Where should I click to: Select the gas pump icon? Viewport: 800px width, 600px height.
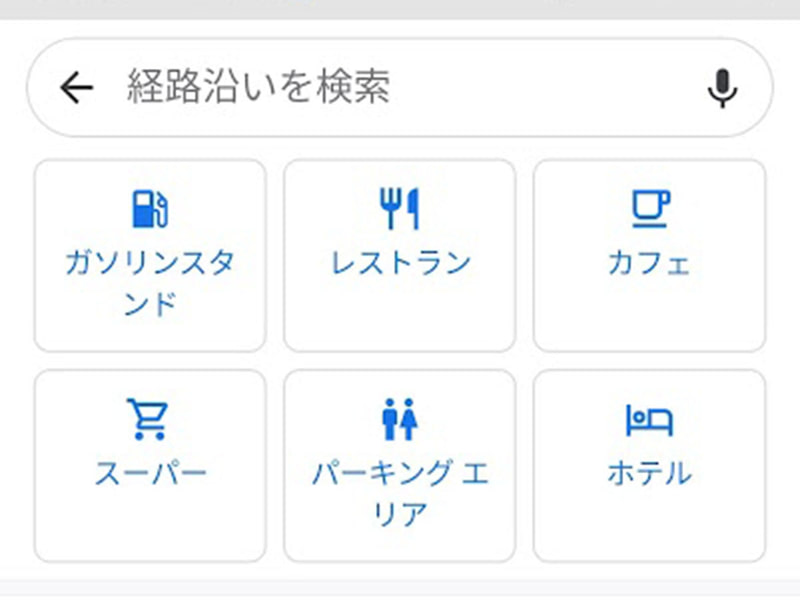coord(150,207)
